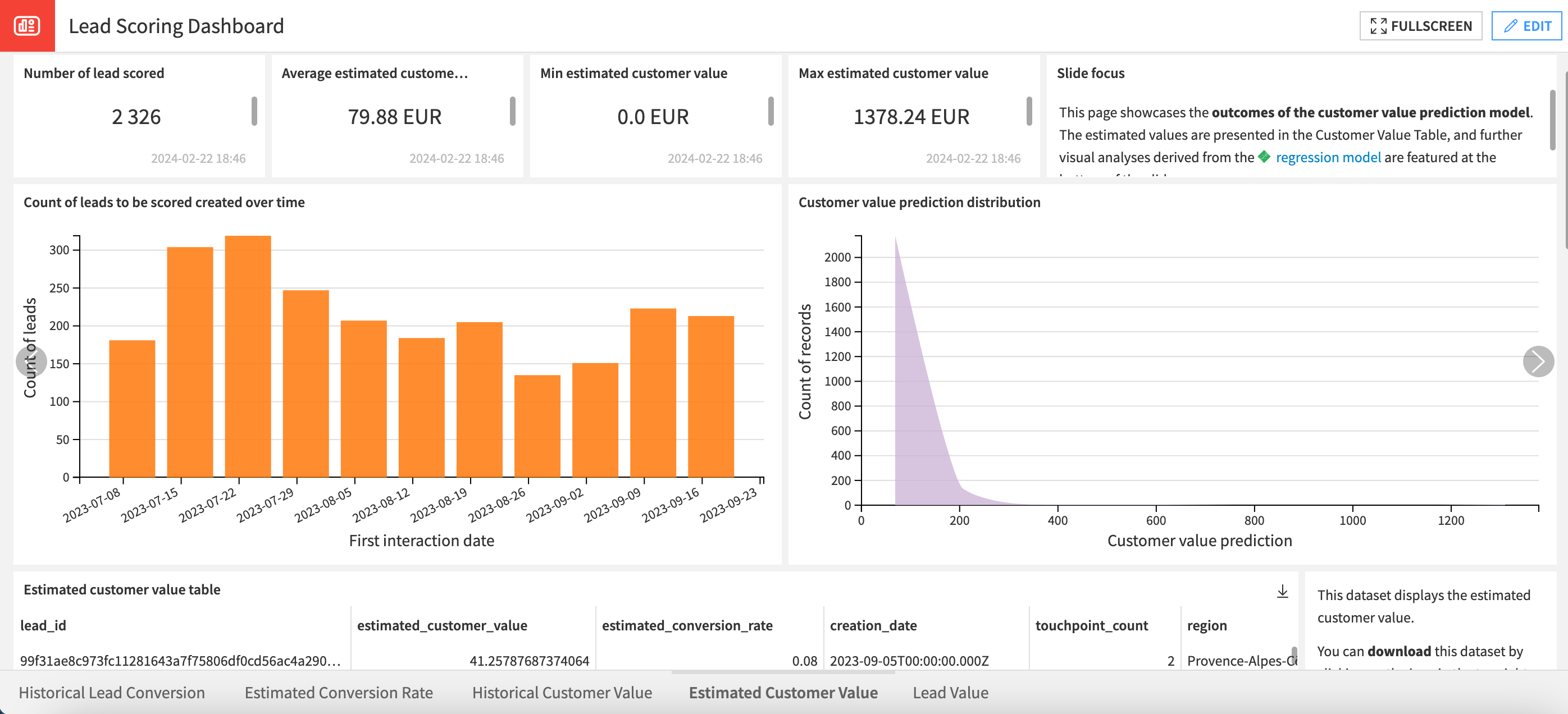Click the lead_id value in the table

(180, 661)
